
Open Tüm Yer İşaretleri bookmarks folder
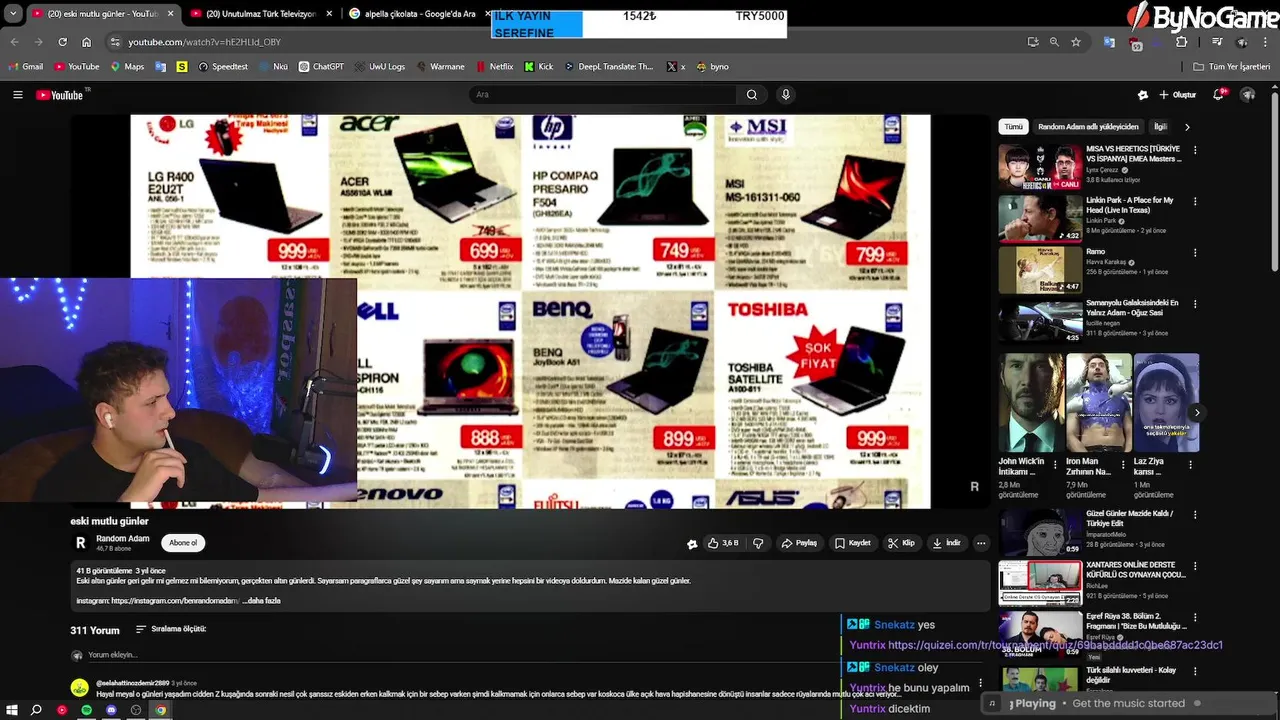pyautogui.click(x=1232, y=67)
